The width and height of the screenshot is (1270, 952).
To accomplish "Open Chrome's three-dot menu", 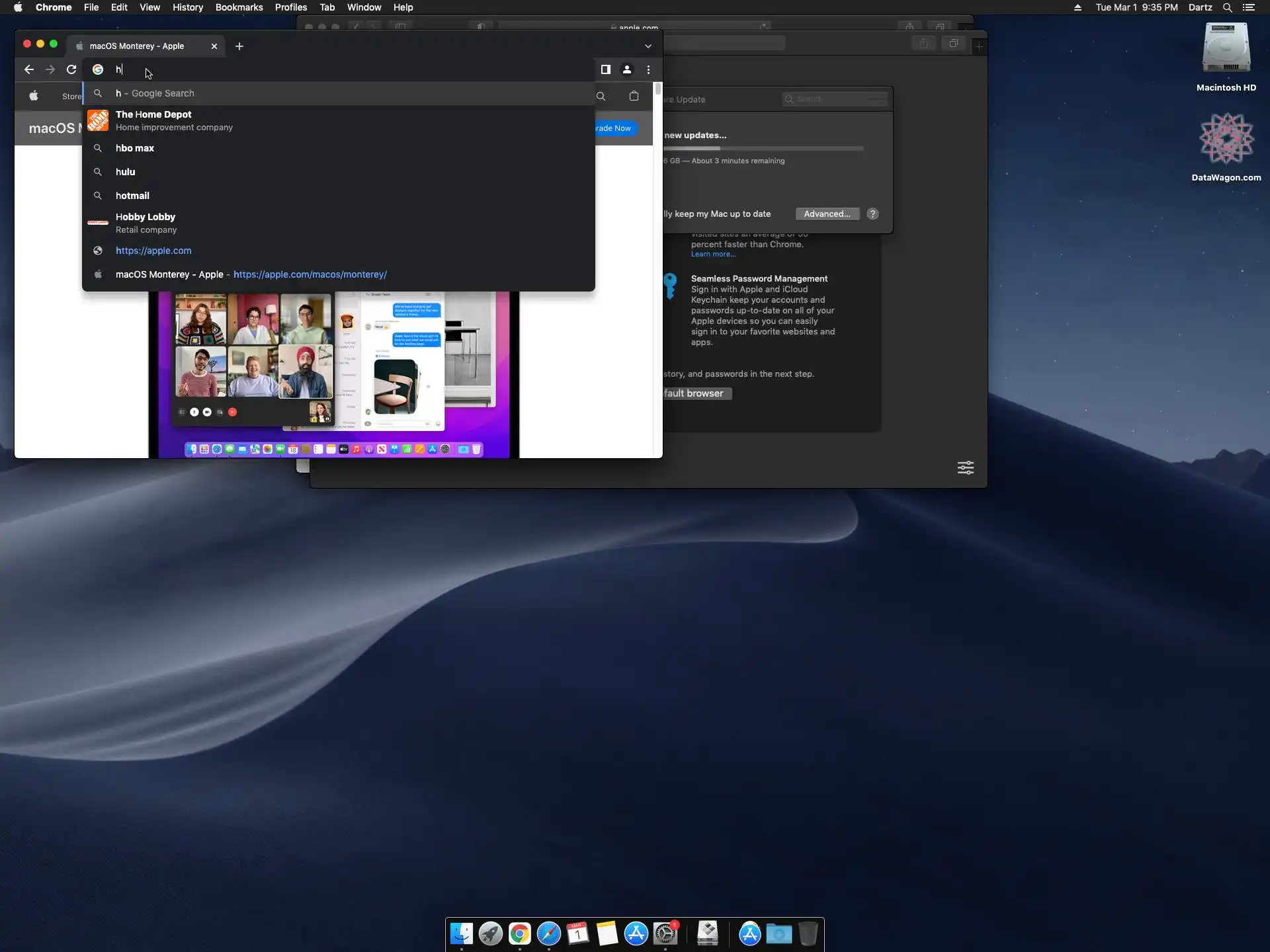I will pyautogui.click(x=648, y=69).
